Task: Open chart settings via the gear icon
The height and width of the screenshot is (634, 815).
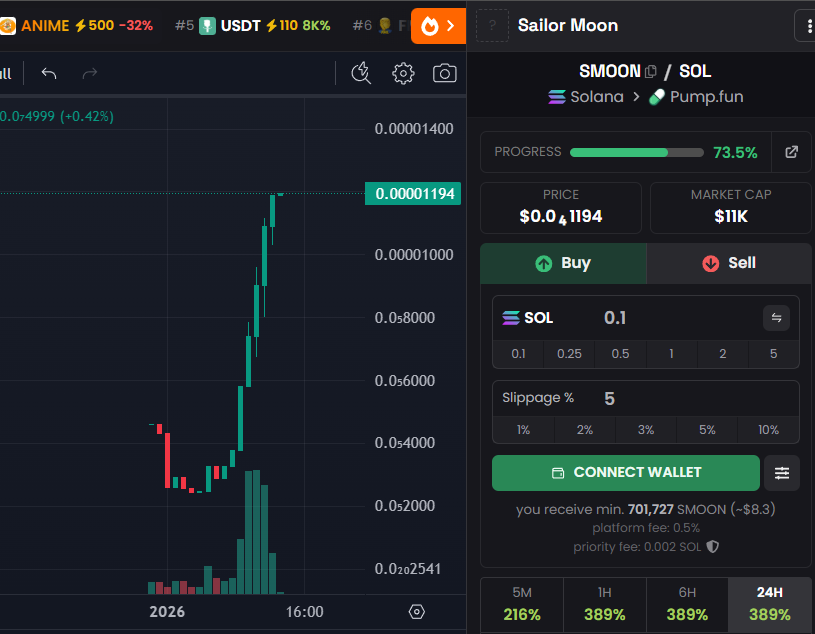Action: [403, 73]
